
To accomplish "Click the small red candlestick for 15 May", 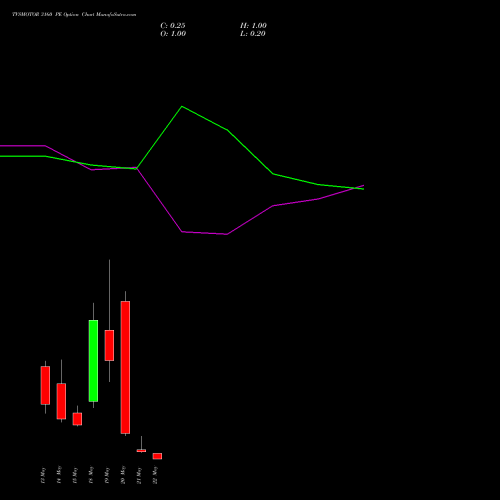I will click(x=77, y=419).
